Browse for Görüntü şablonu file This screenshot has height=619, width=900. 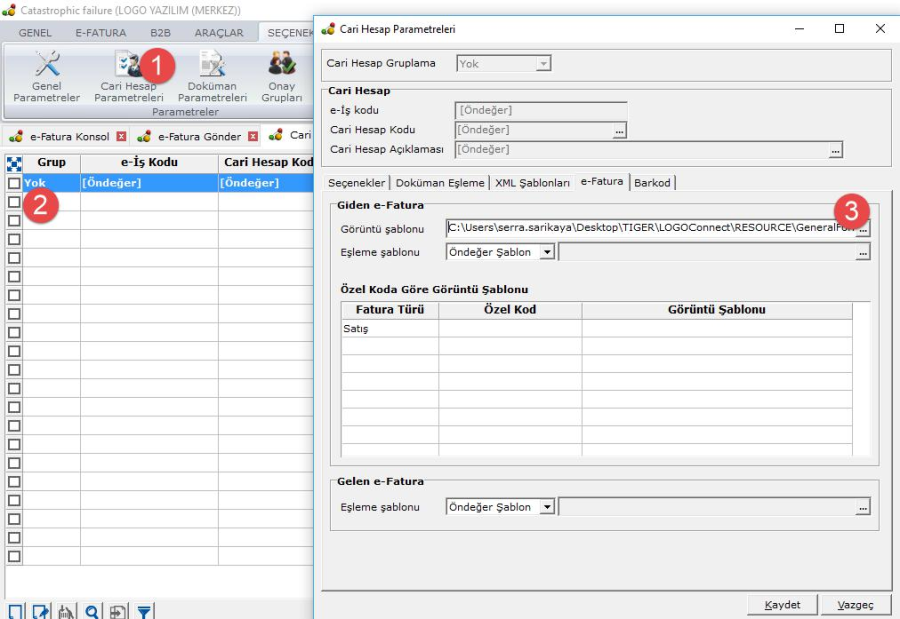coord(863,229)
